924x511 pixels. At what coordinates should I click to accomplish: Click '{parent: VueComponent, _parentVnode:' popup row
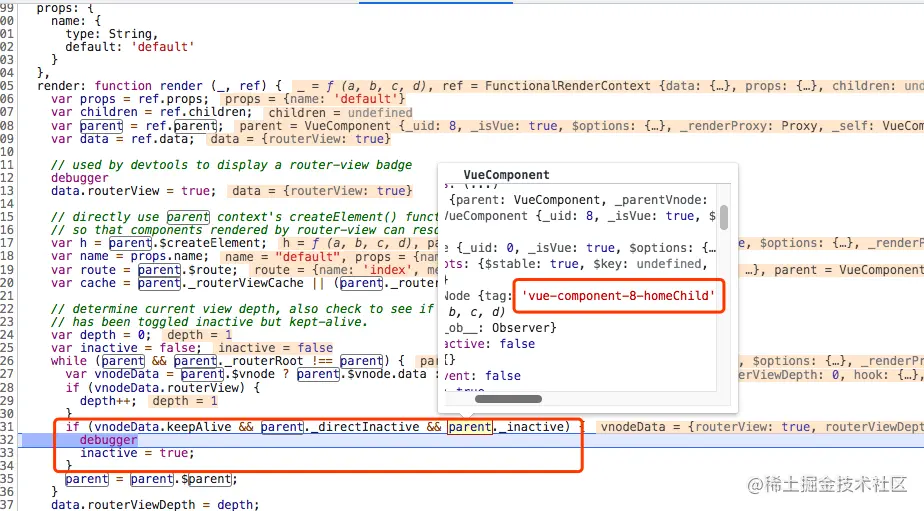(x=578, y=200)
